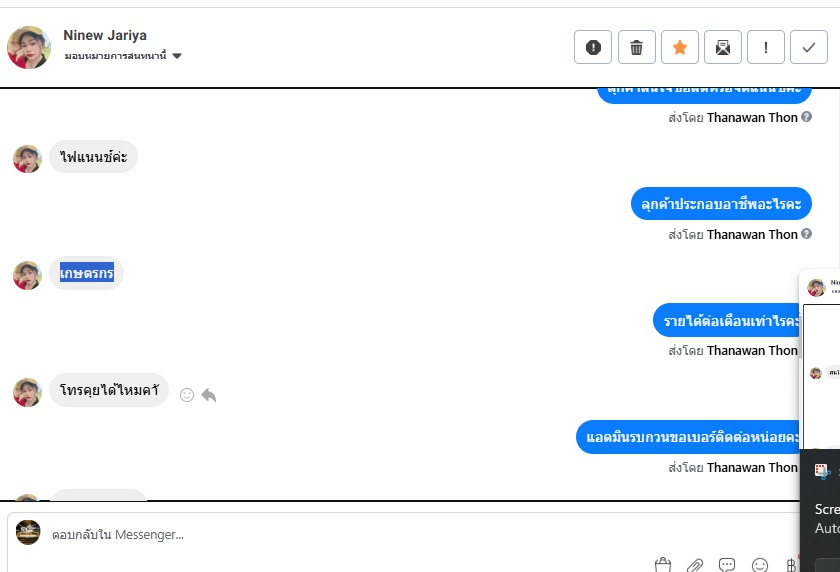Toggle the orange star follow-up flag
This screenshot has height=572, width=840.
[x=679, y=48]
